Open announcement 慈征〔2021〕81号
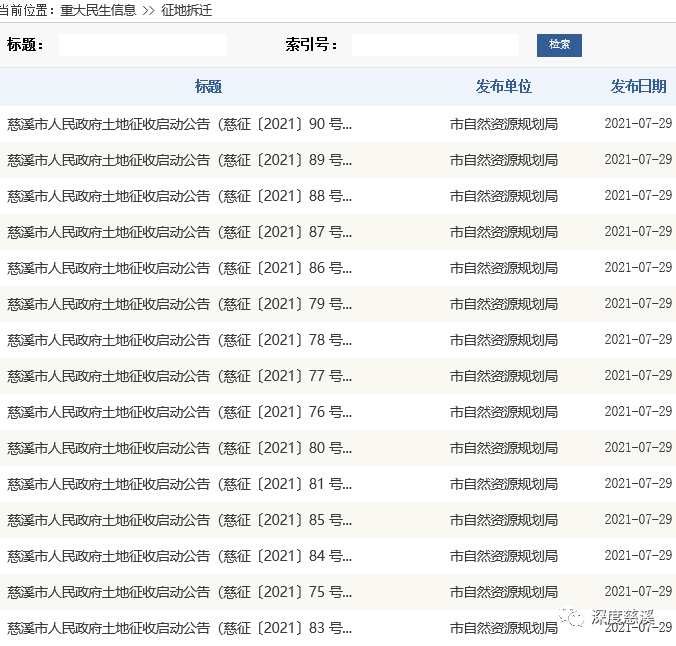The height and width of the screenshot is (646, 676). coord(179,484)
